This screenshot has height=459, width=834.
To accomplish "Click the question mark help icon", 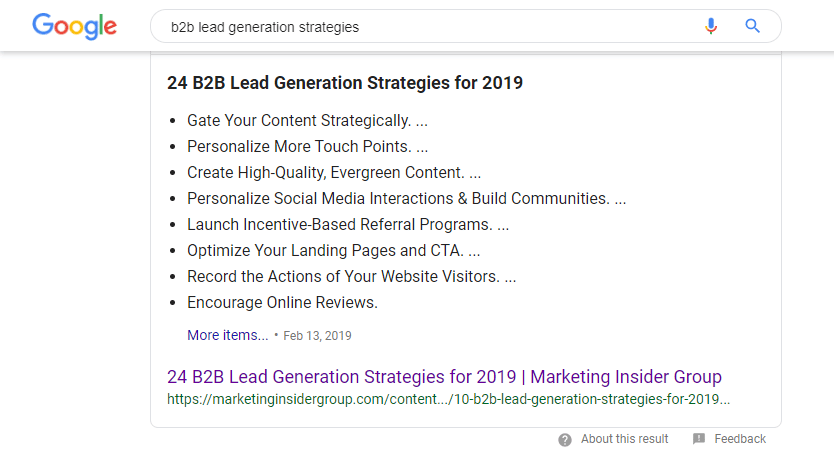I will point(565,439).
